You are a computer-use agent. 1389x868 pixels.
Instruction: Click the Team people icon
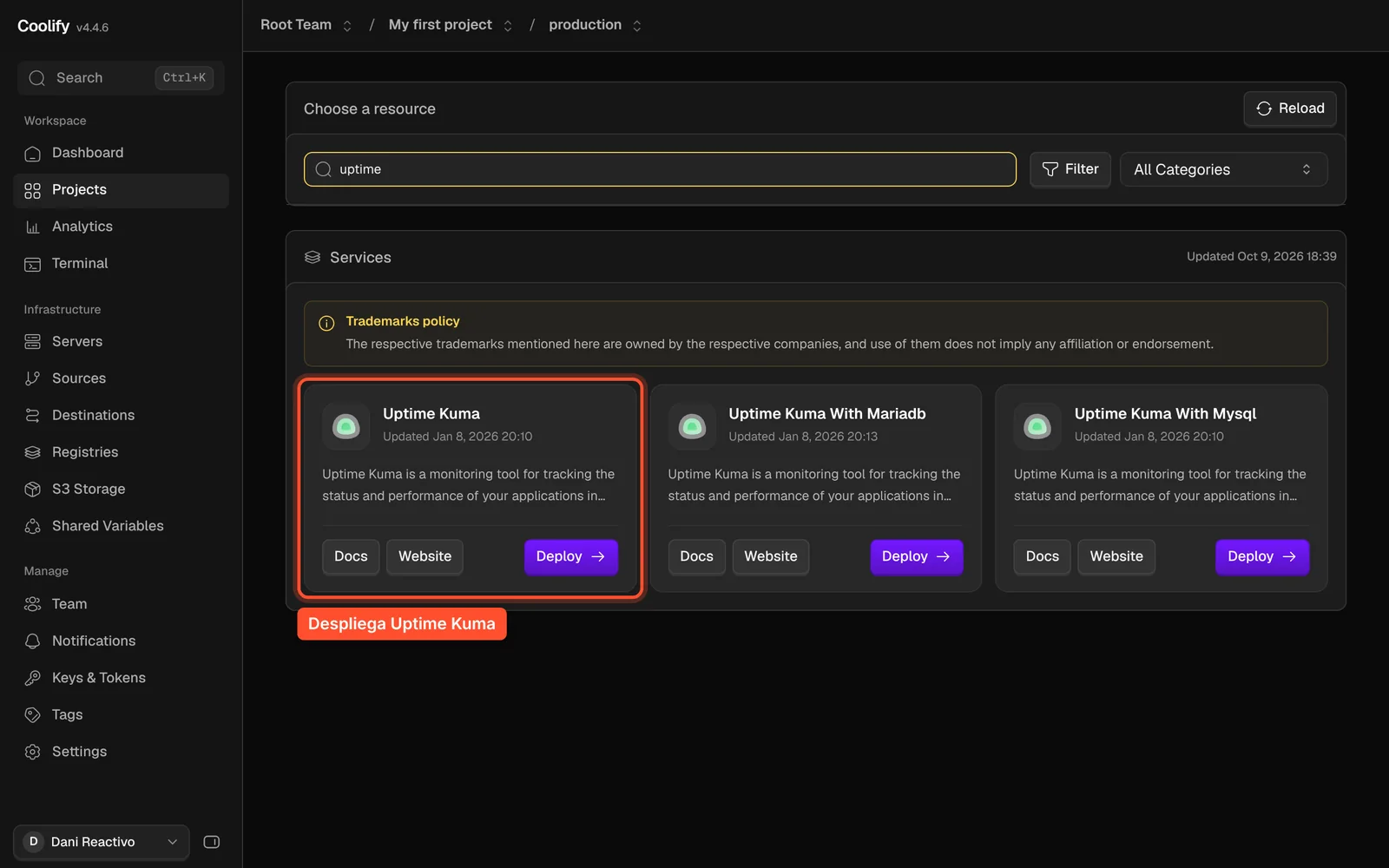[32, 604]
